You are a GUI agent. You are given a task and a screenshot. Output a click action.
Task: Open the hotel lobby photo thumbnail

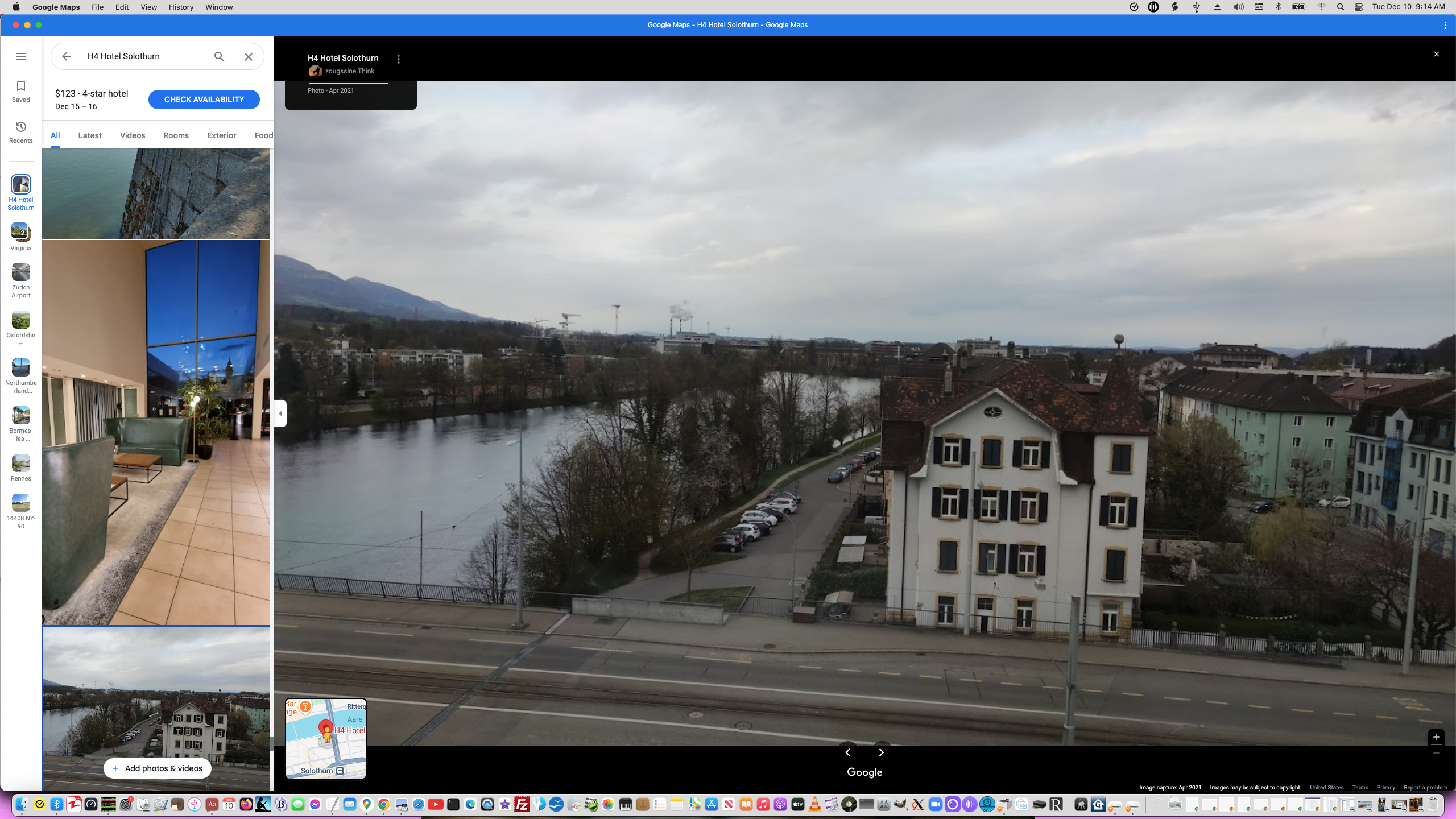click(x=156, y=432)
